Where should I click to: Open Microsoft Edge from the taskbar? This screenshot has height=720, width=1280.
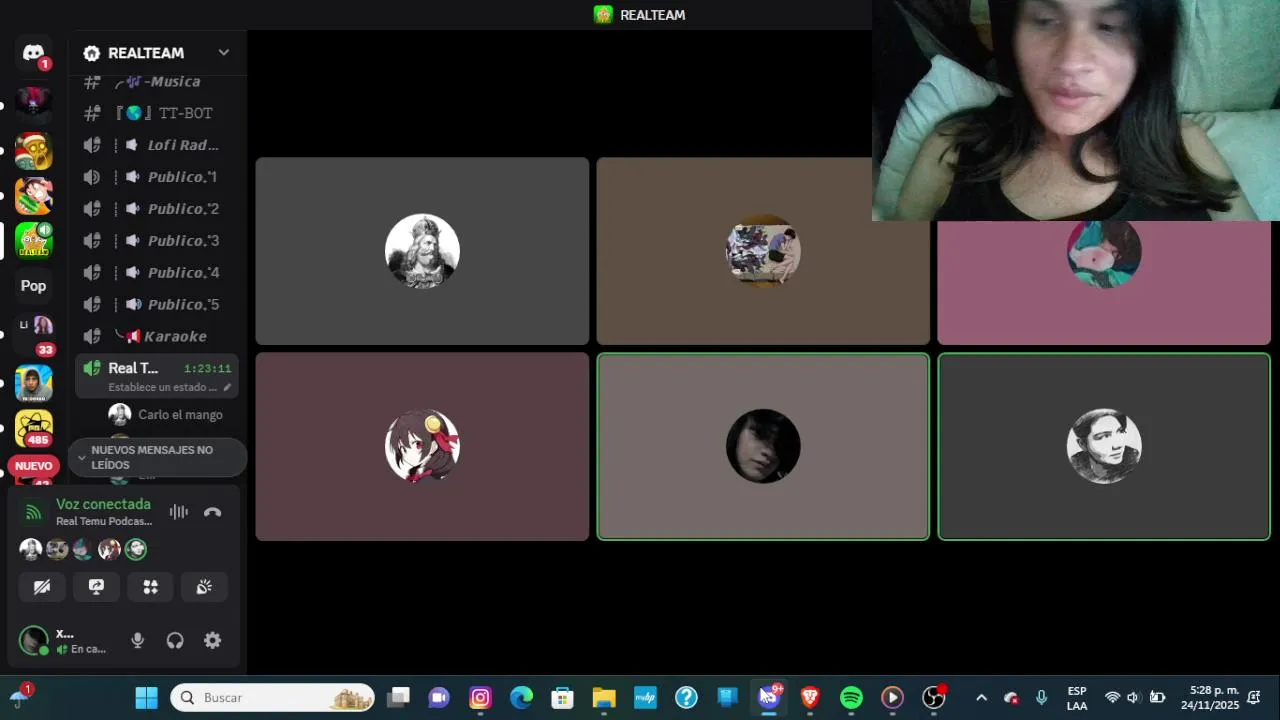[522, 697]
